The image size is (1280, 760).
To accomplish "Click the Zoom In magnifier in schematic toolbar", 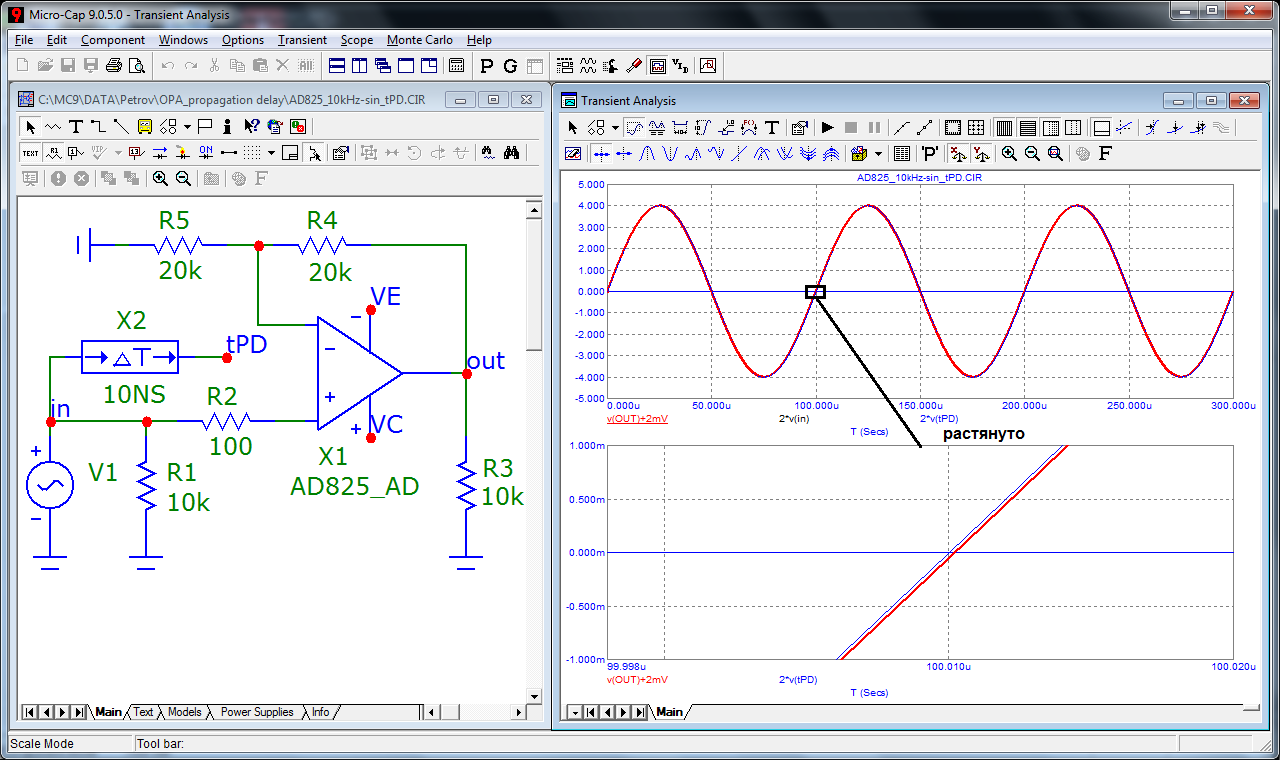I will [x=160, y=178].
